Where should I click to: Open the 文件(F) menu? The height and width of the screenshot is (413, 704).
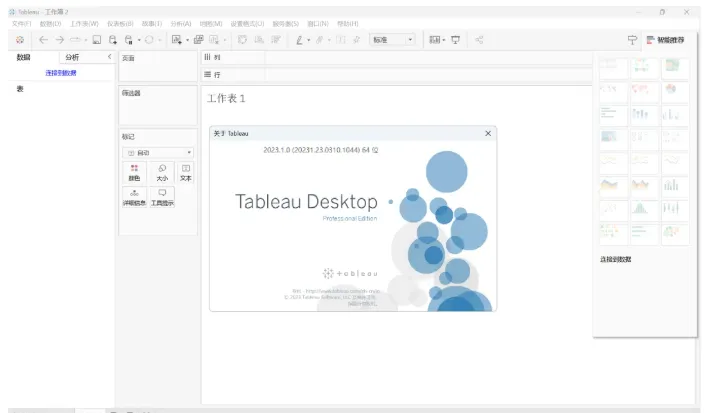point(21,23)
